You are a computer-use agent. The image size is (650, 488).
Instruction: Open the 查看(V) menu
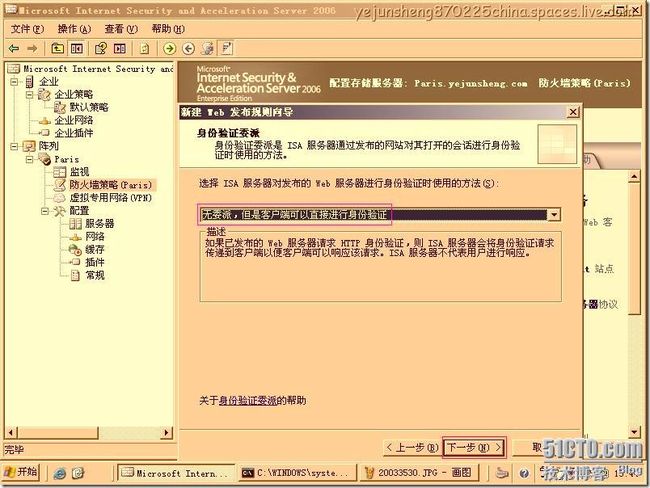coord(121,29)
